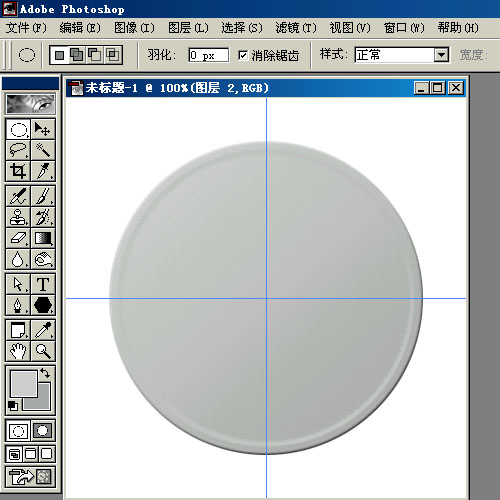The width and height of the screenshot is (500, 500).
Task: Click the document icon in 未标题-1 title bar
Action: point(76,88)
